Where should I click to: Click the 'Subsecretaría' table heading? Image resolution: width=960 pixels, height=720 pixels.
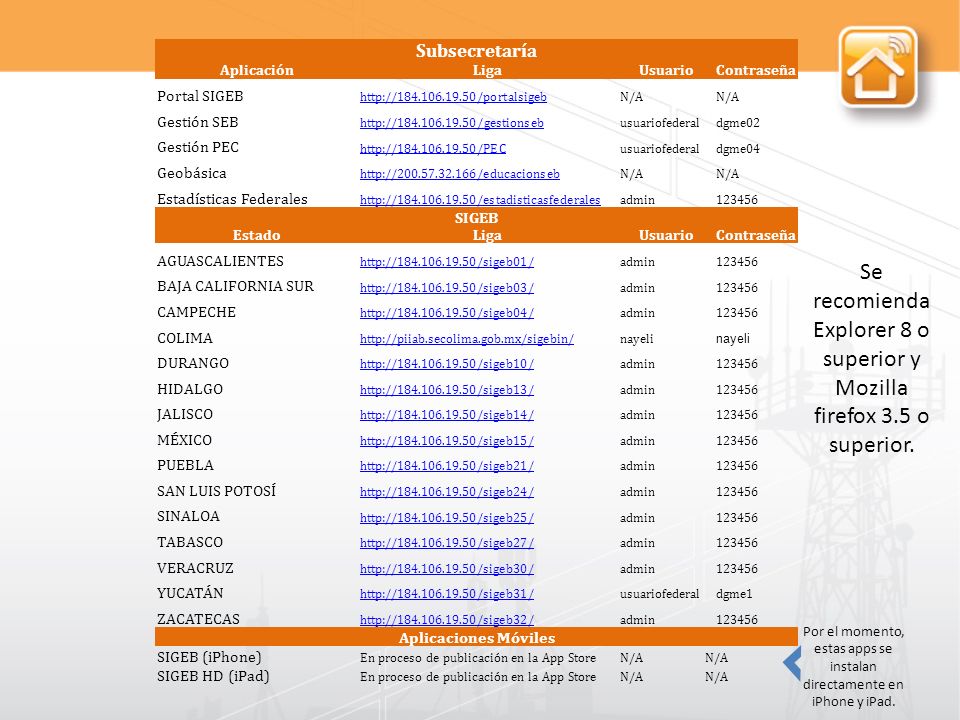pos(476,51)
